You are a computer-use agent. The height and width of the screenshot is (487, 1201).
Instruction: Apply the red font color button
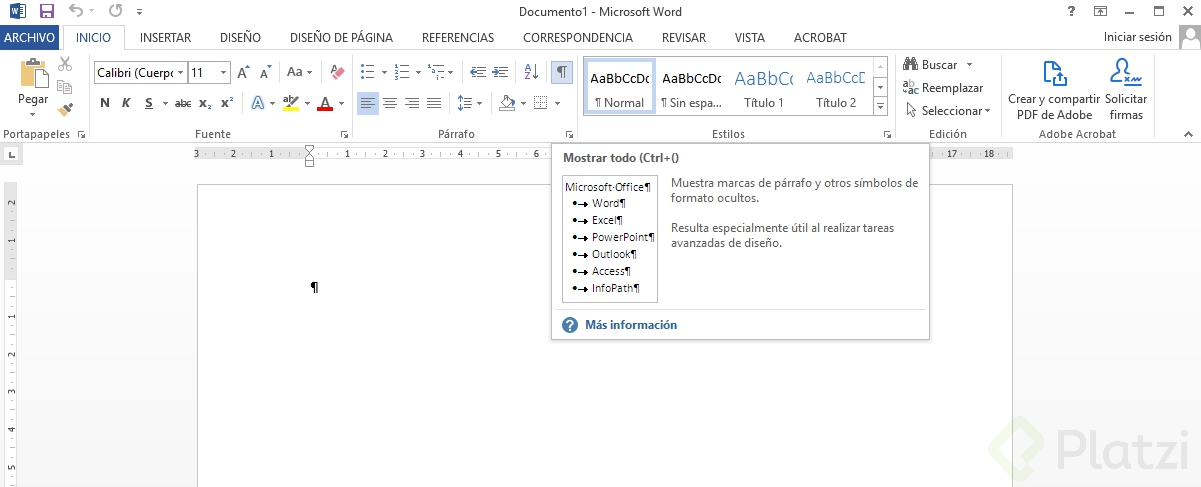pyautogui.click(x=325, y=103)
